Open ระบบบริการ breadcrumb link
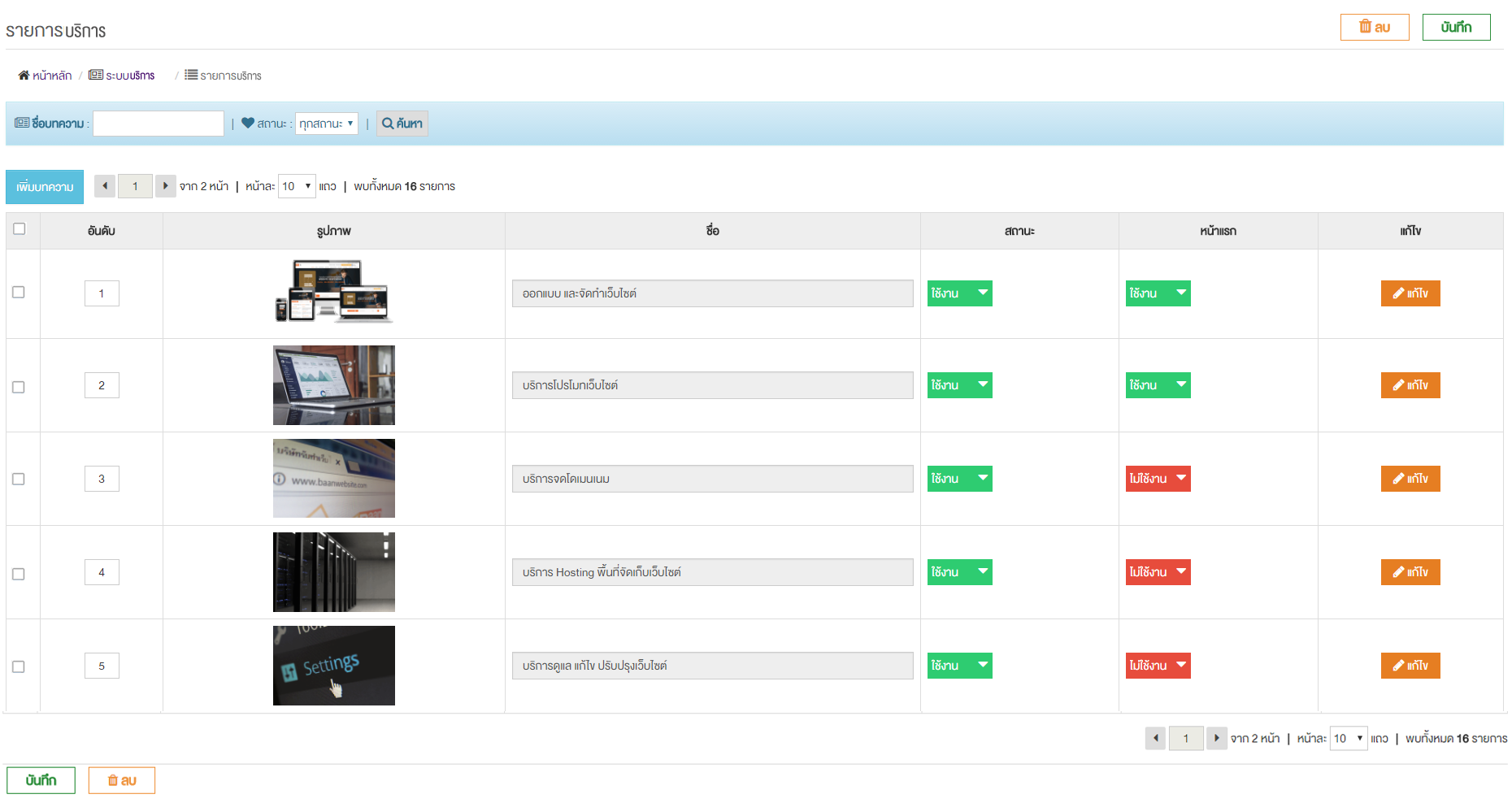1512x803 pixels. click(x=122, y=76)
